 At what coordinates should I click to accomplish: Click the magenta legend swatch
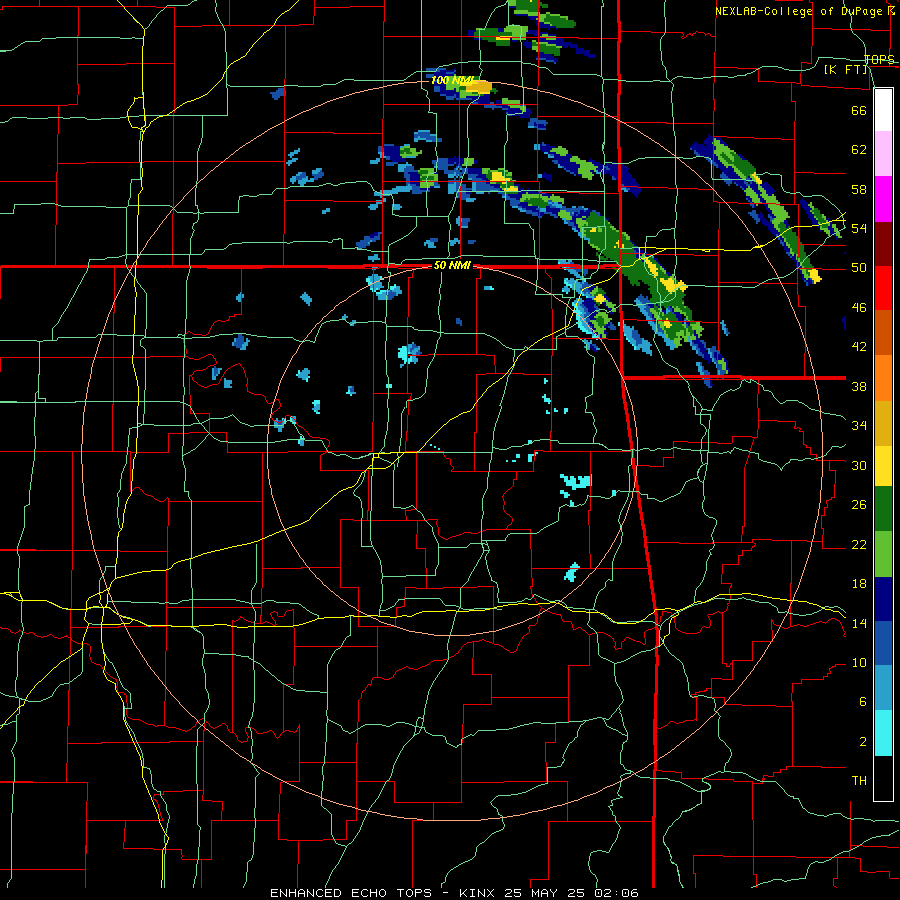coord(883,199)
